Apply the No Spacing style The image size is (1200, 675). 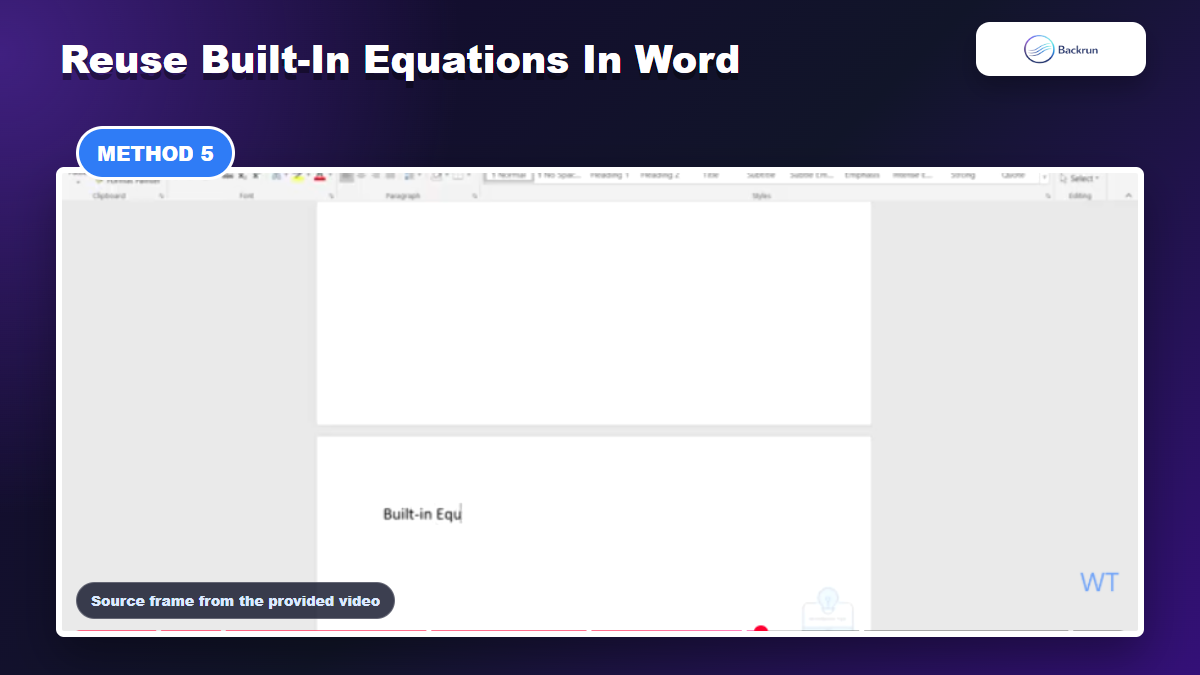(558, 175)
